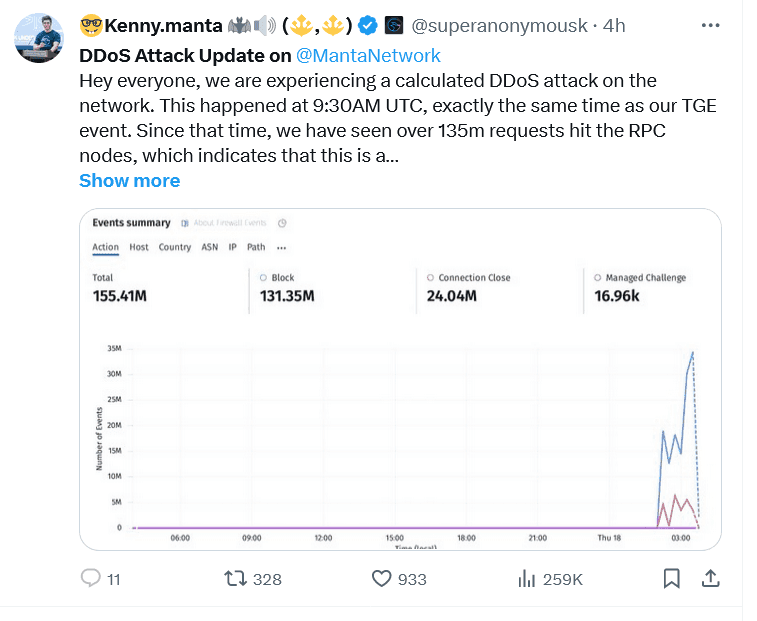Screen dimensions: 757x621
Task: Switch to the Country tab
Action: [x=174, y=247]
